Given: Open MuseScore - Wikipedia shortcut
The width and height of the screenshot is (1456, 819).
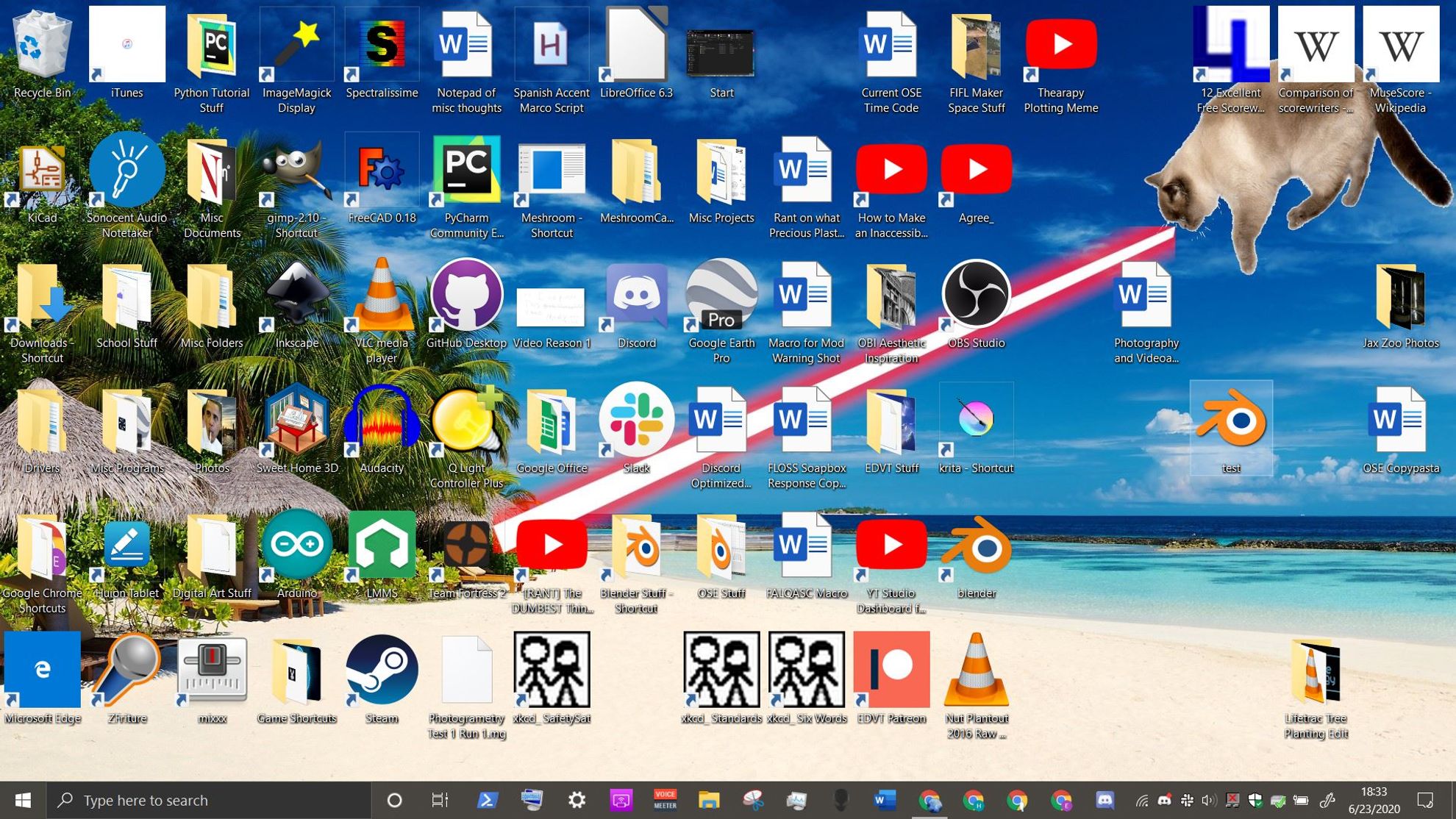Looking at the screenshot, I should [x=1401, y=46].
